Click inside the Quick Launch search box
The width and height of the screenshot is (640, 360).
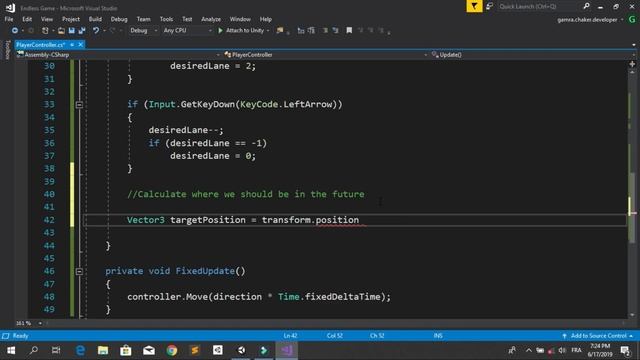[538, 6]
